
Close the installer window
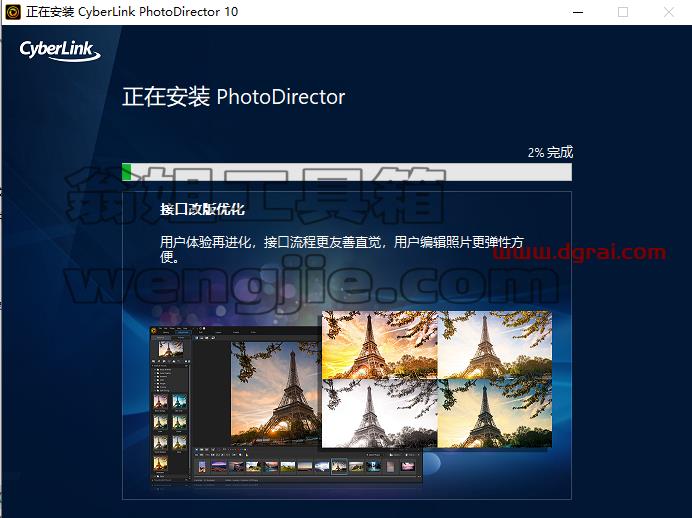(669, 12)
